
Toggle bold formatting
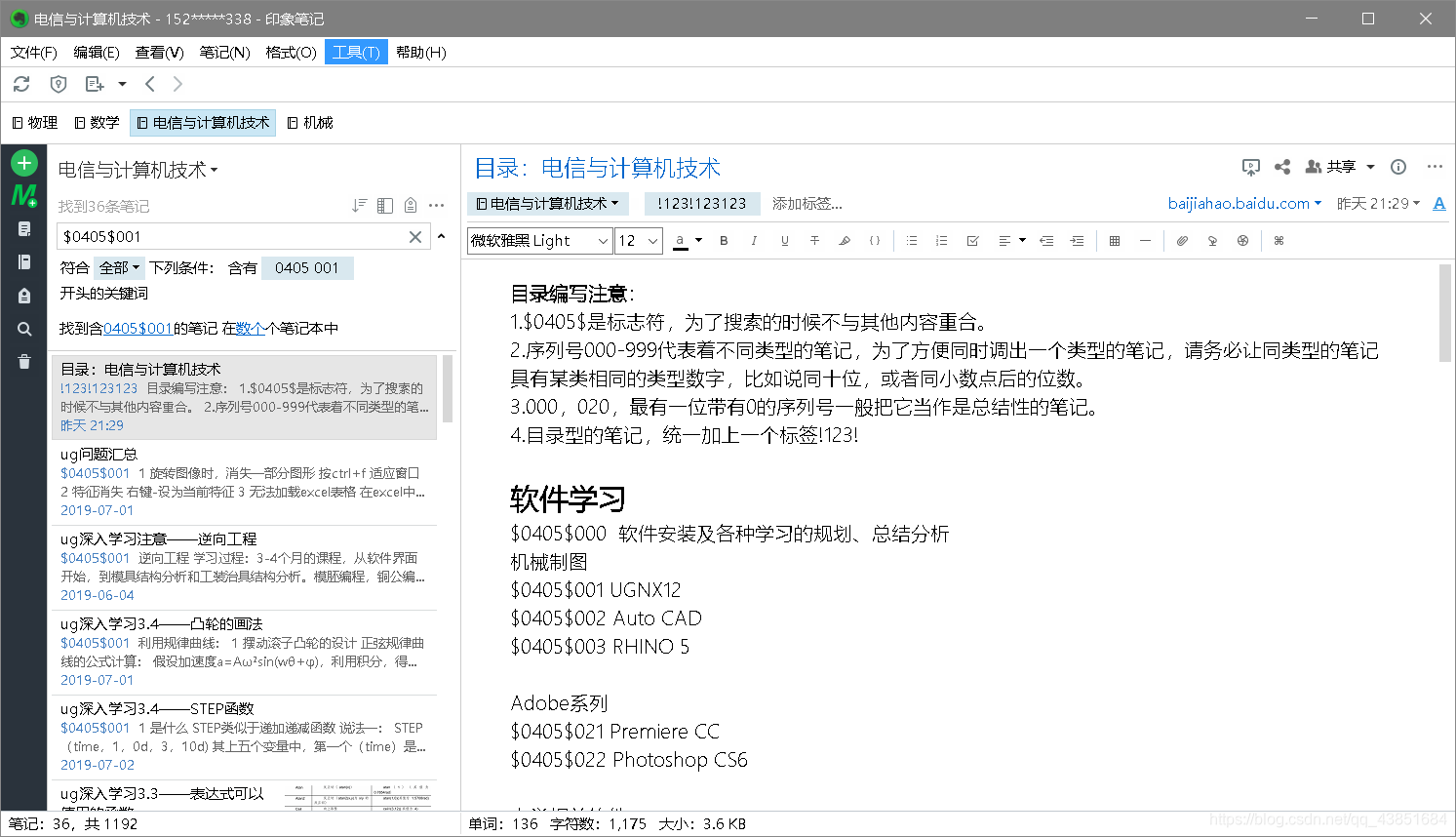[724, 241]
